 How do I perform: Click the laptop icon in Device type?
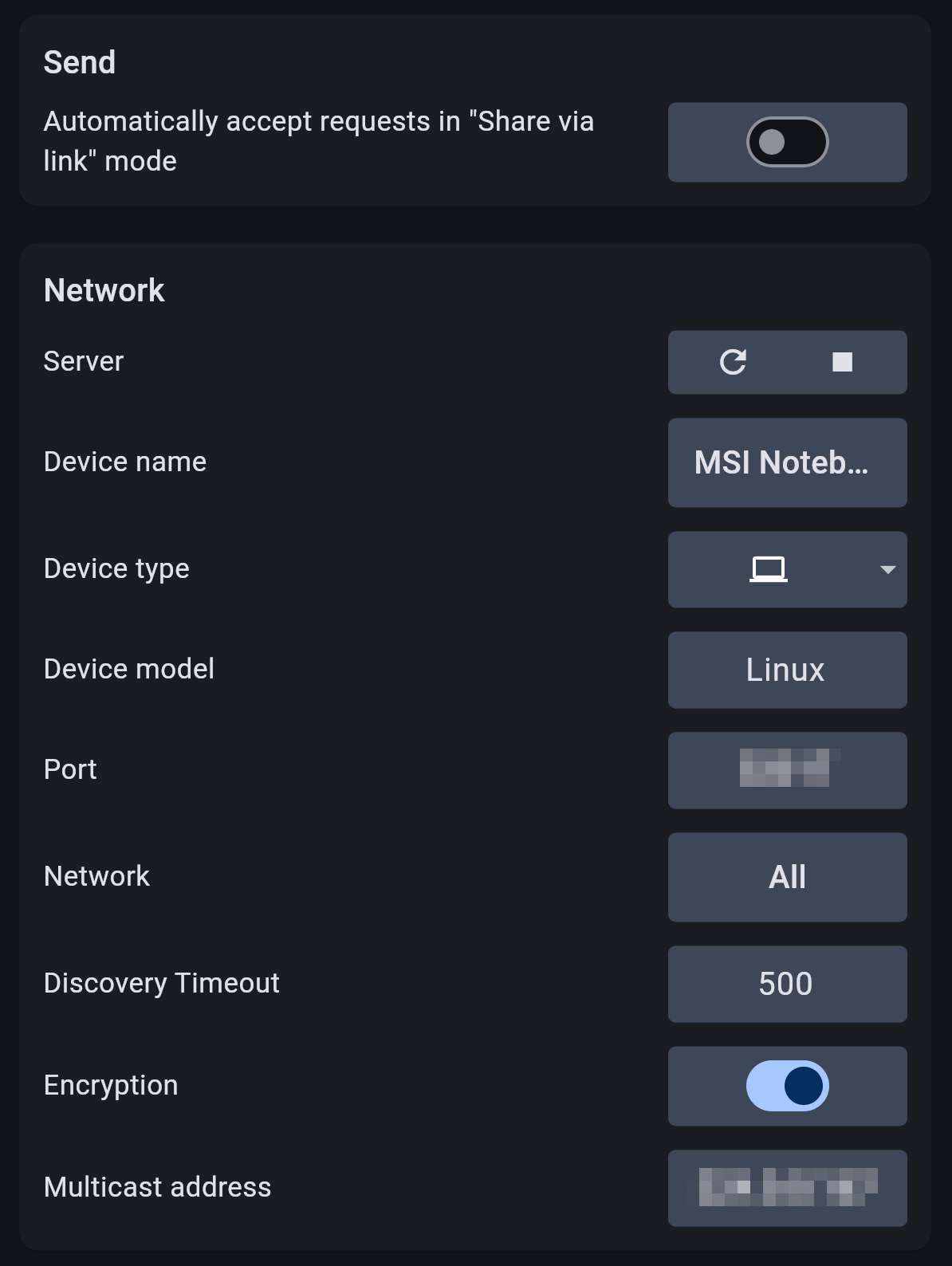[x=769, y=569]
